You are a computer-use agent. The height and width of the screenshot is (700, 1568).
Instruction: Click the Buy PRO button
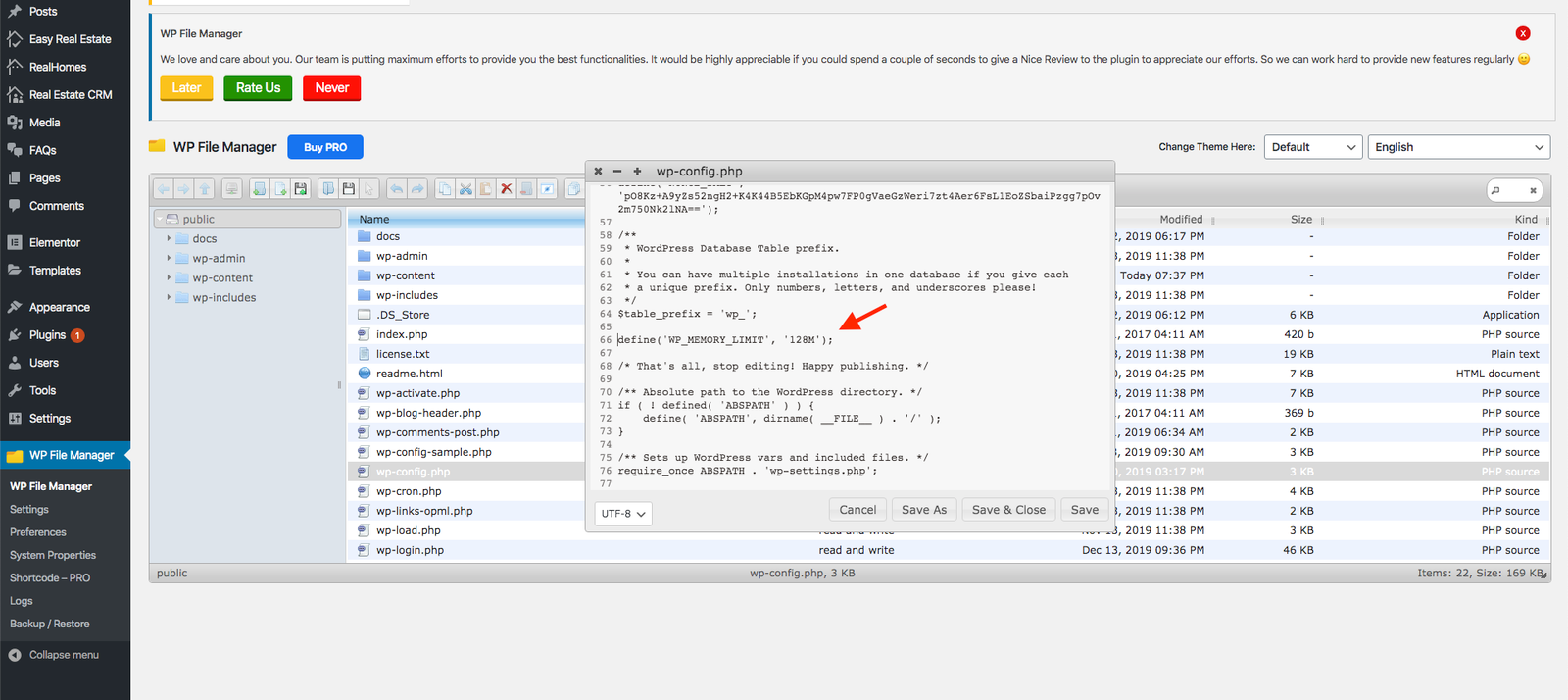click(x=325, y=147)
